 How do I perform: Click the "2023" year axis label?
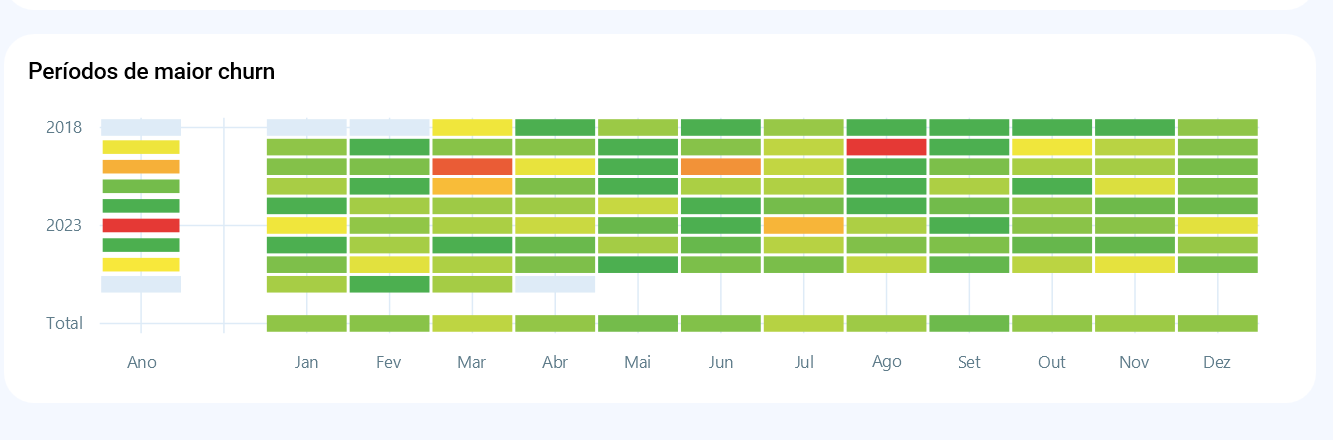pos(64,225)
